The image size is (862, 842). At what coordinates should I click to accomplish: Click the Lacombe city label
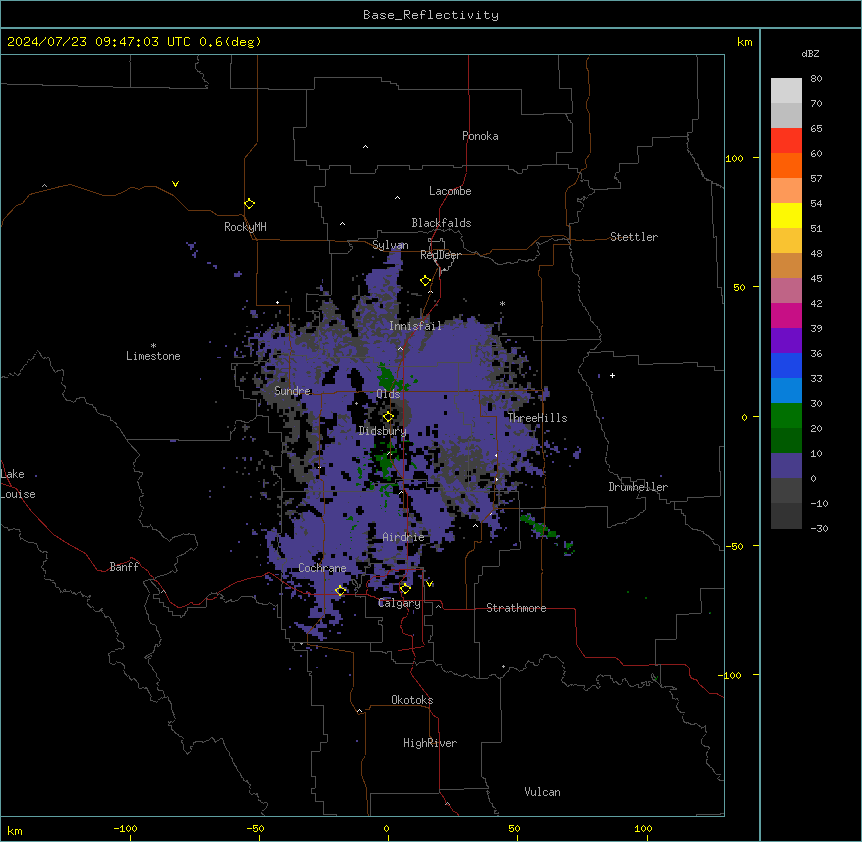(x=450, y=191)
